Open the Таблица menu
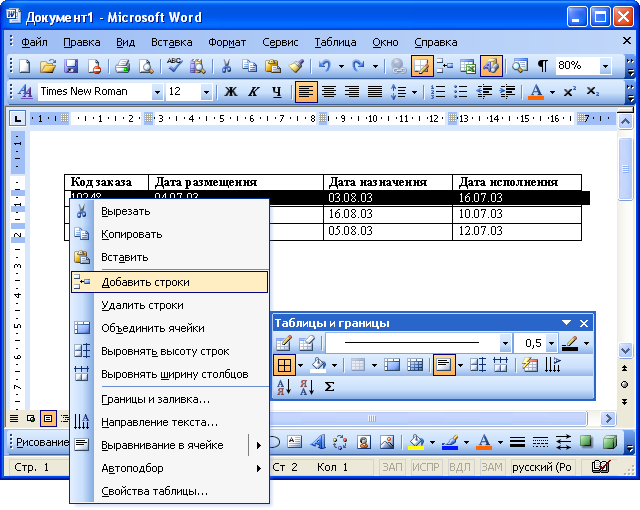The height and width of the screenshot is (510, 640). pyautogui.click(x=335, y=42)
